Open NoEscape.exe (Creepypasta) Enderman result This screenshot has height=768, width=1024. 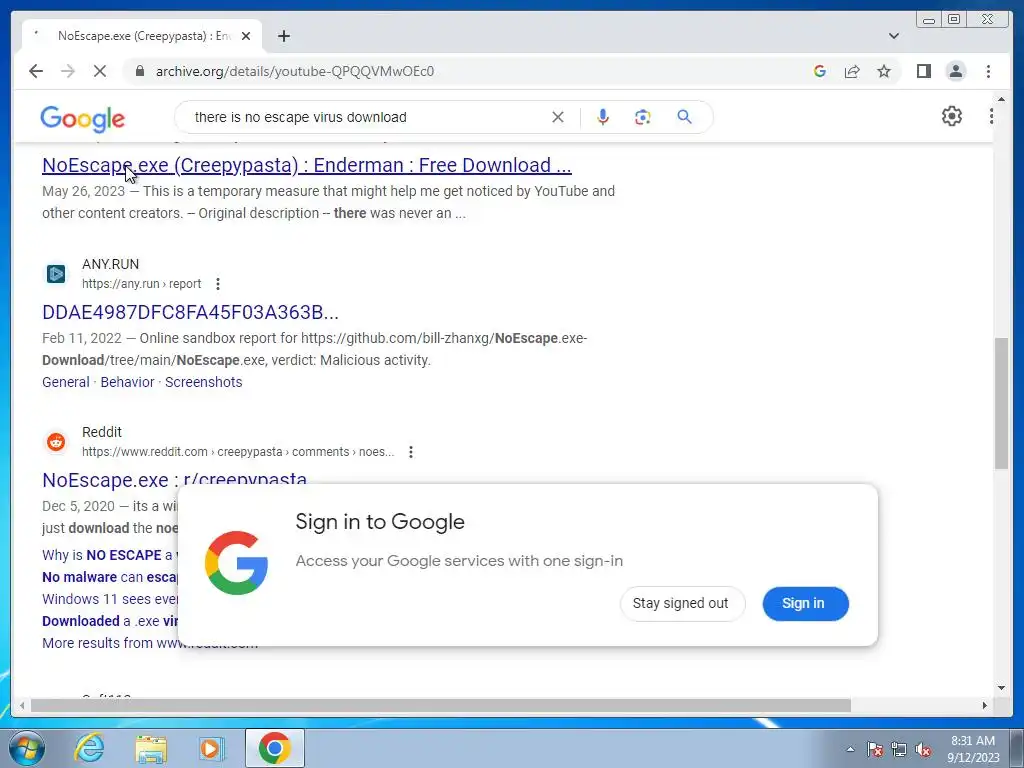(307, 165)
